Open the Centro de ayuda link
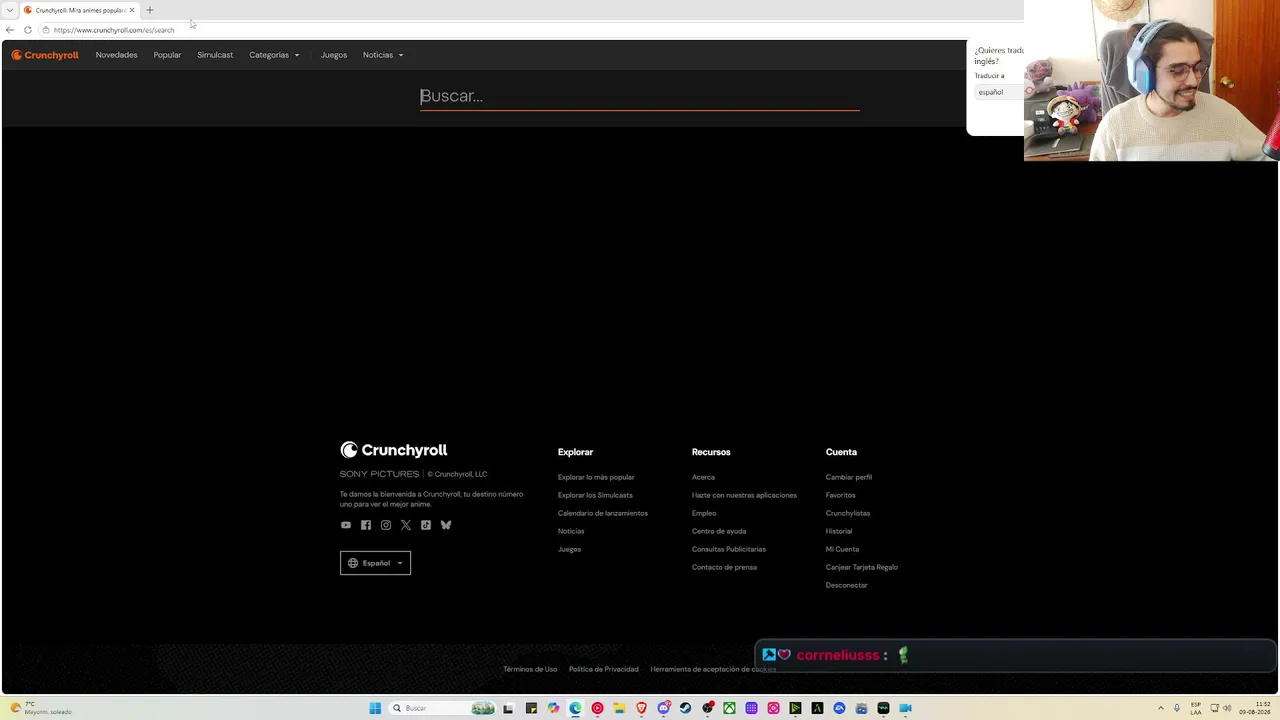Screen dimensions: 1280x720 pos(719,531)
